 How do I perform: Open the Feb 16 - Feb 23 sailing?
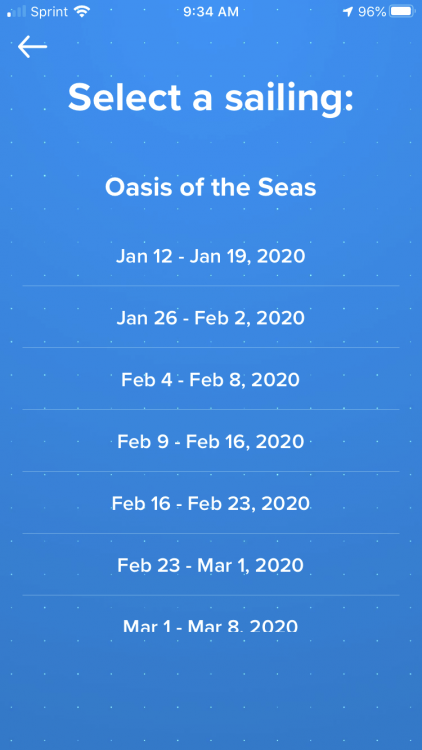211,503
